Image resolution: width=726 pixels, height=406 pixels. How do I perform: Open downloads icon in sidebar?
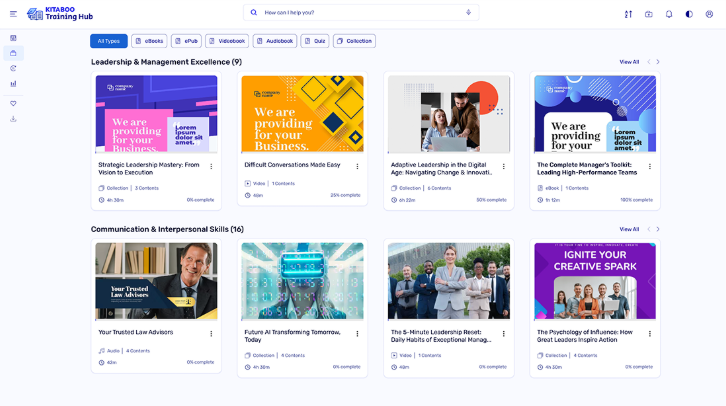point(13,118)
